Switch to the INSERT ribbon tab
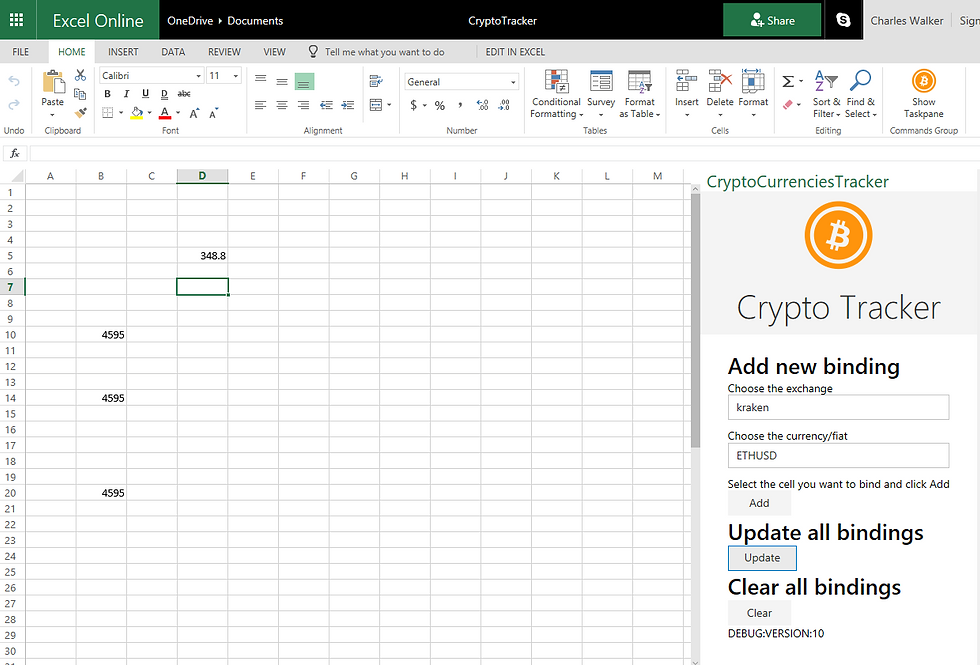Image resolution: width=980 pixels, height=665 pixels. 123,52
